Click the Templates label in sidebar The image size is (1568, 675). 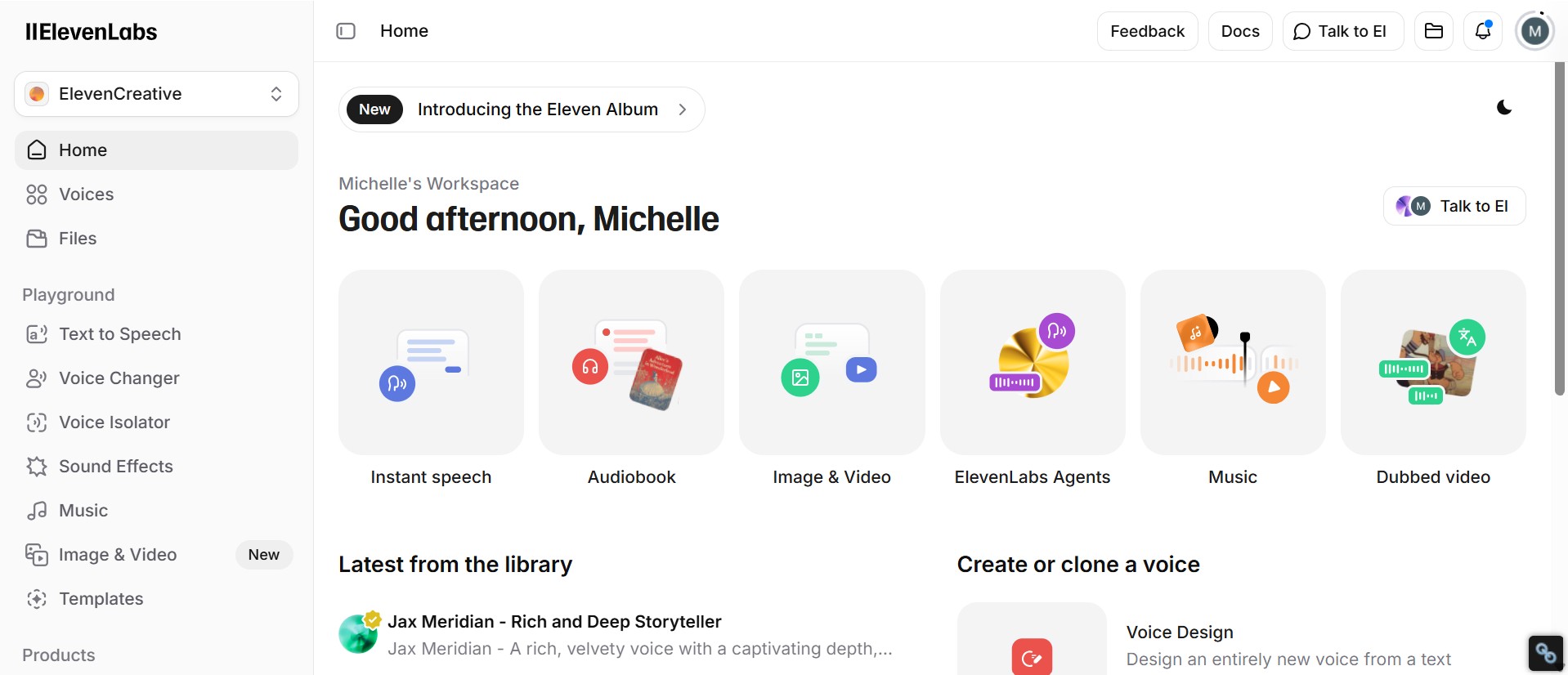tap(101, 599)
